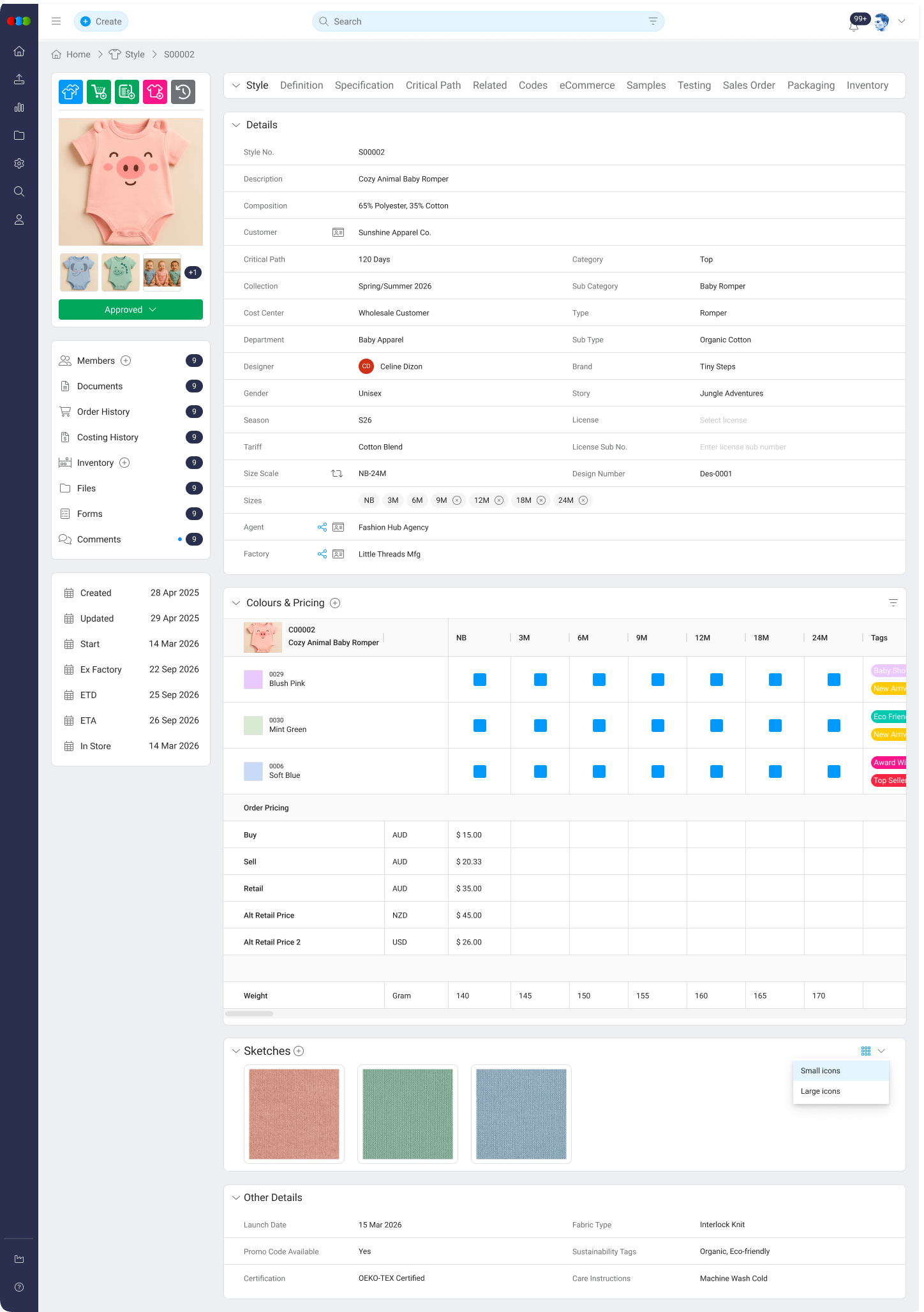Open Colours & Pricing filter icon
The height and width of the screenshot is (1312, 924).
point(893,603)
